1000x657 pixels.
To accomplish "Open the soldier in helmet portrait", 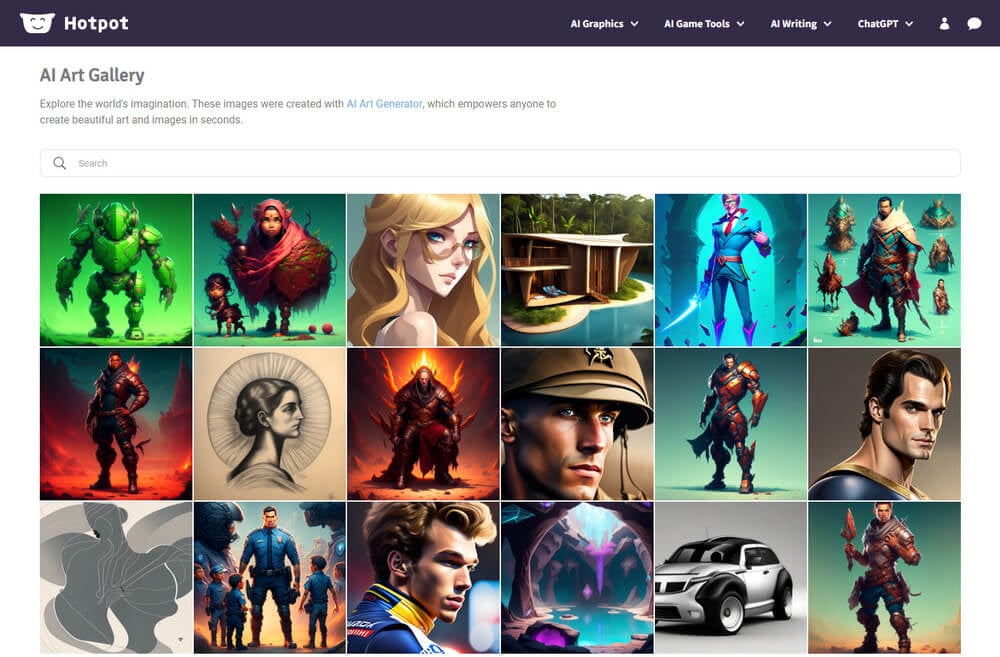I will point(577,424).
